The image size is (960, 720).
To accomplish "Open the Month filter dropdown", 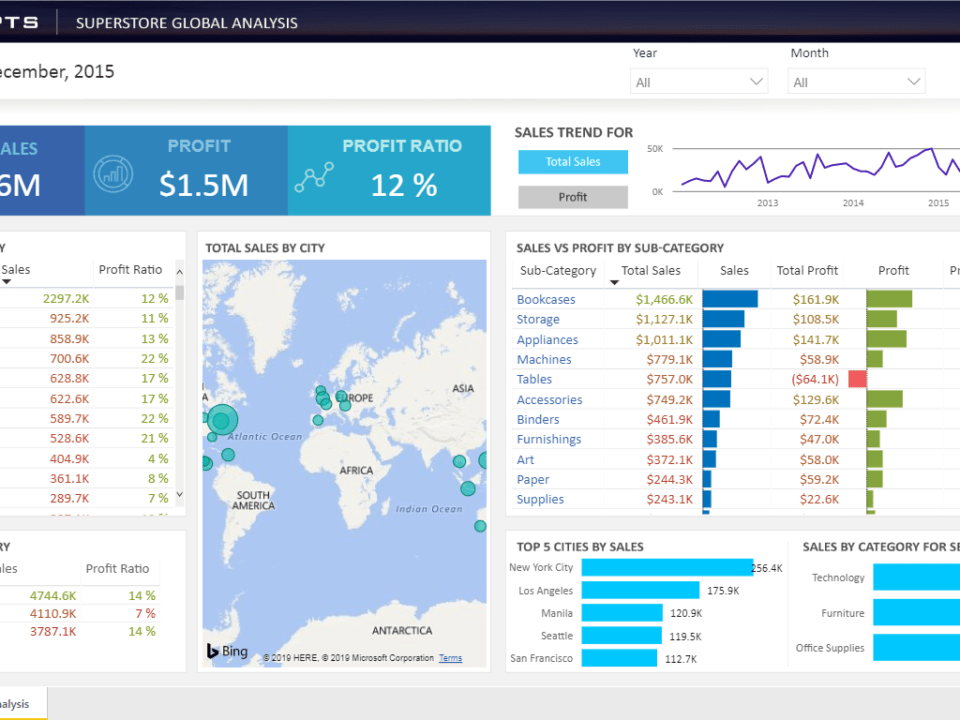I will click(911, 81).
